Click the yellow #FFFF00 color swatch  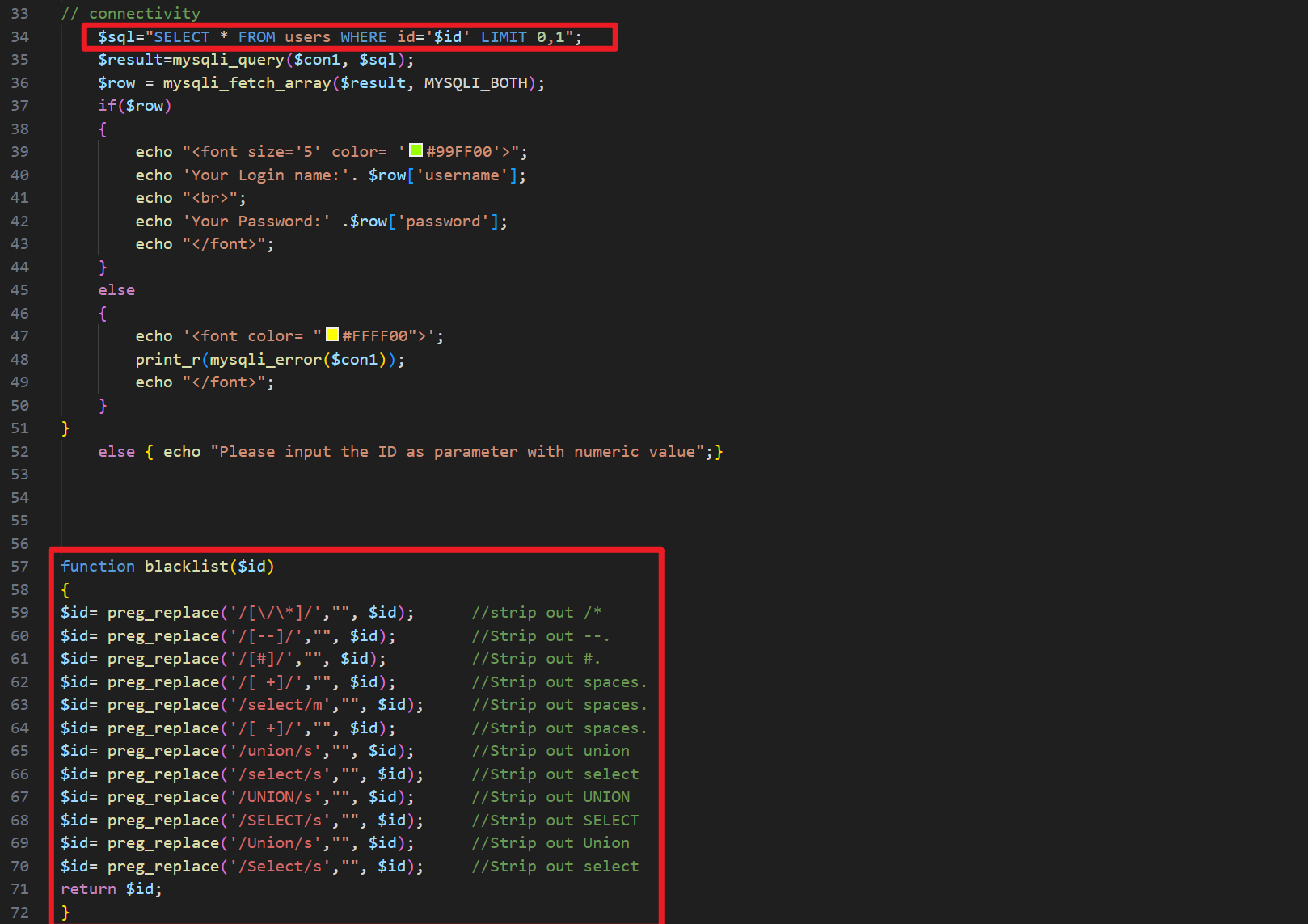pos(331,335)
